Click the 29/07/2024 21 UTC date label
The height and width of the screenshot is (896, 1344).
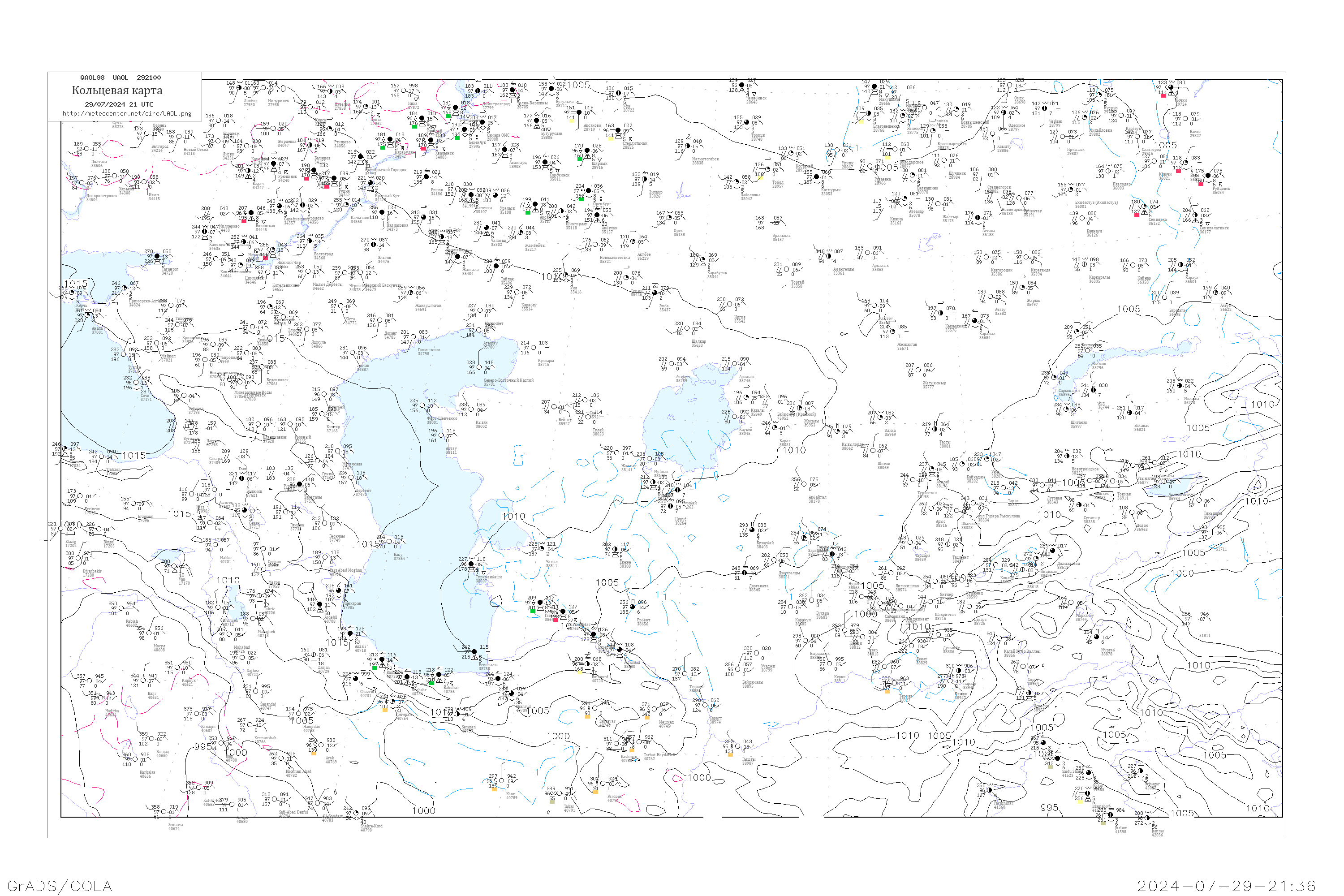119,104
